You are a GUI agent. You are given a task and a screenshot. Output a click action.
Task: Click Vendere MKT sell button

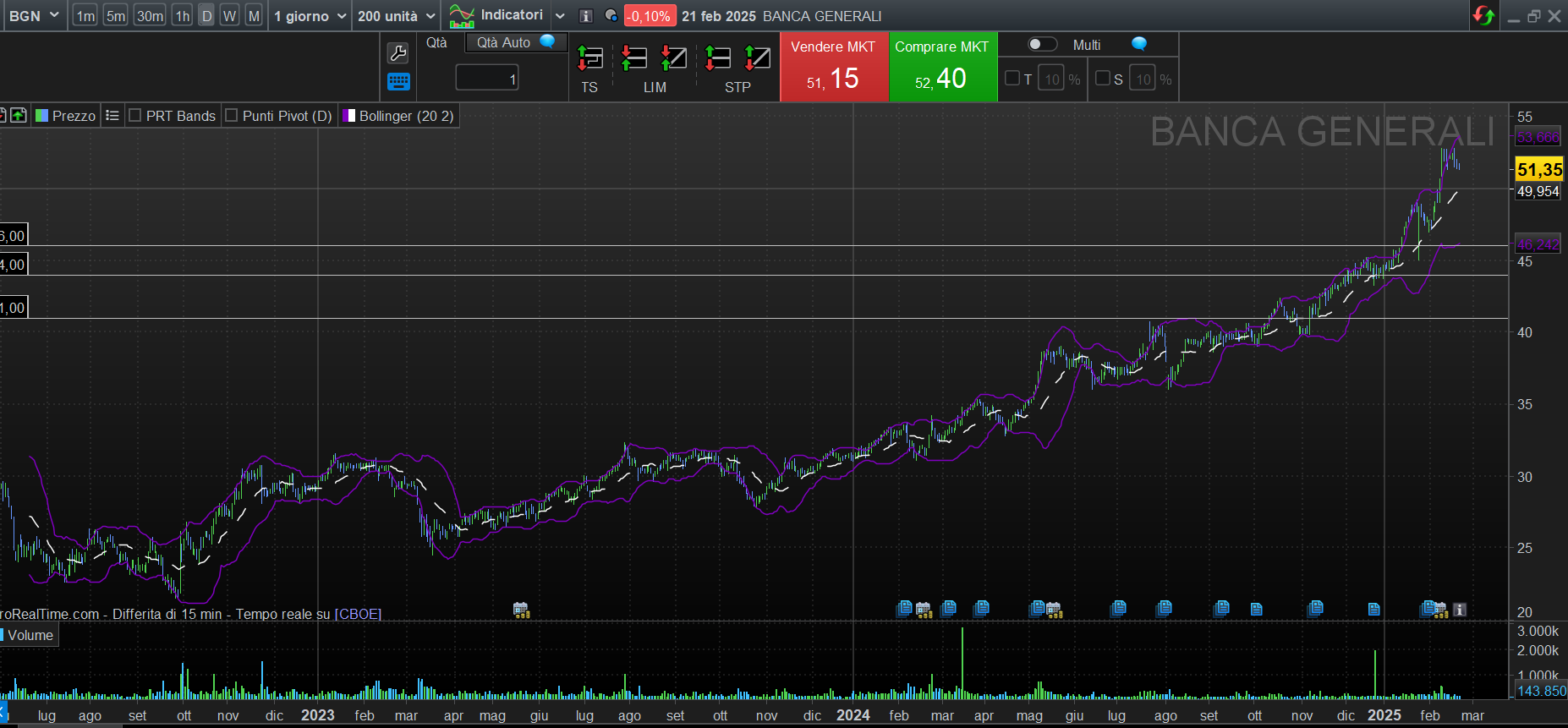[834, 67]
